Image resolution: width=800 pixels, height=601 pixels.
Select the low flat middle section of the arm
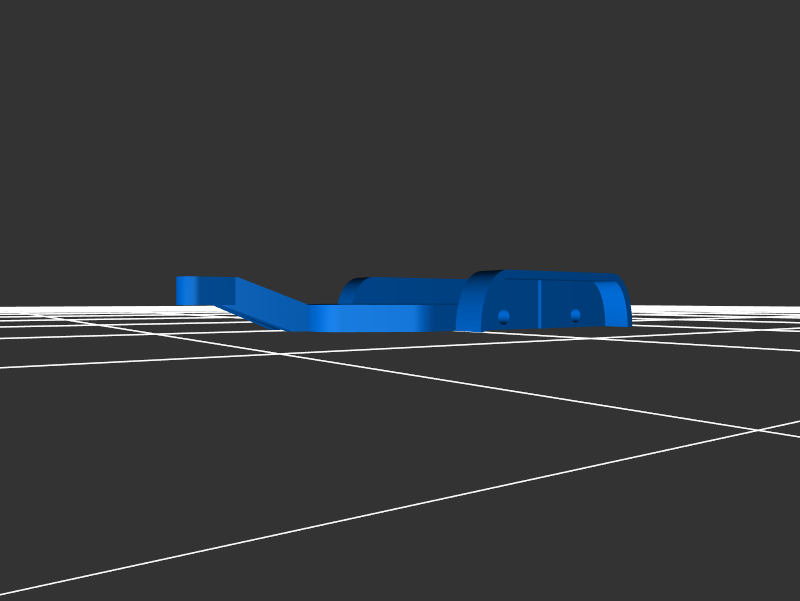tap(370, 318)
